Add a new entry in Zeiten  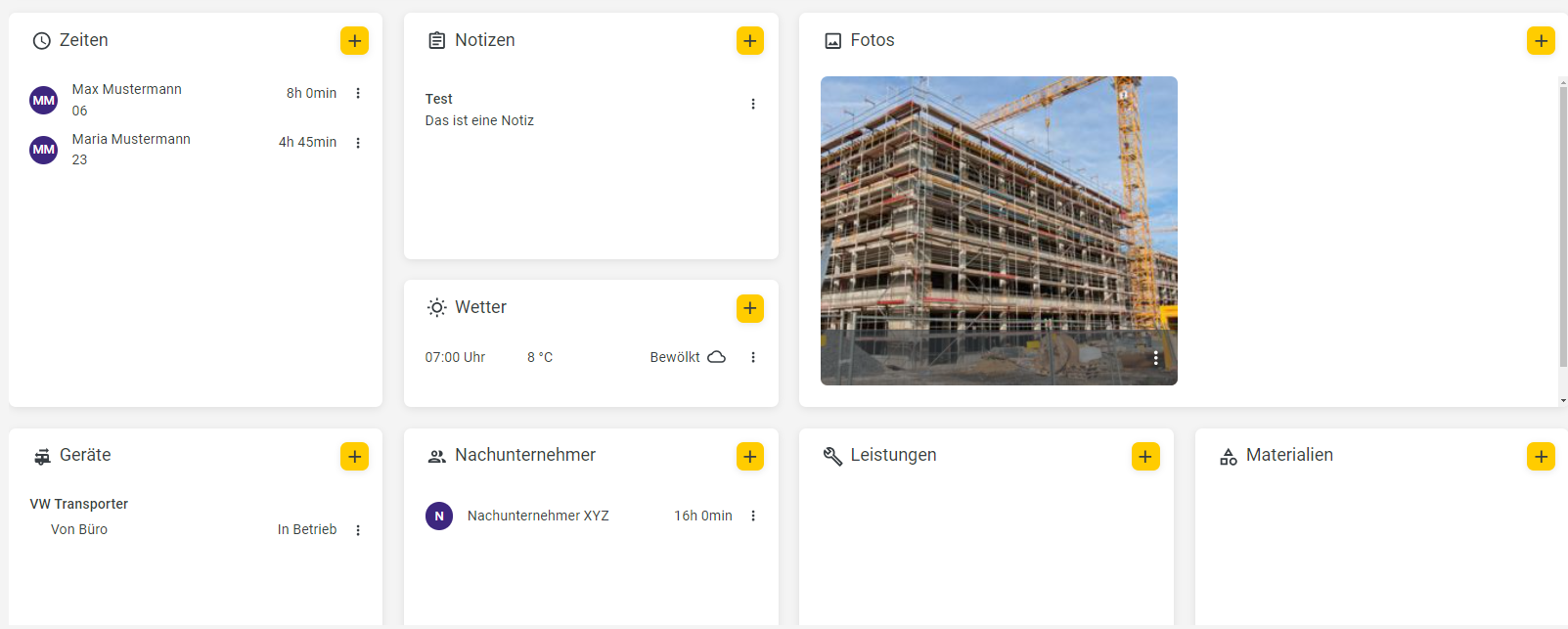coord(354,41)
